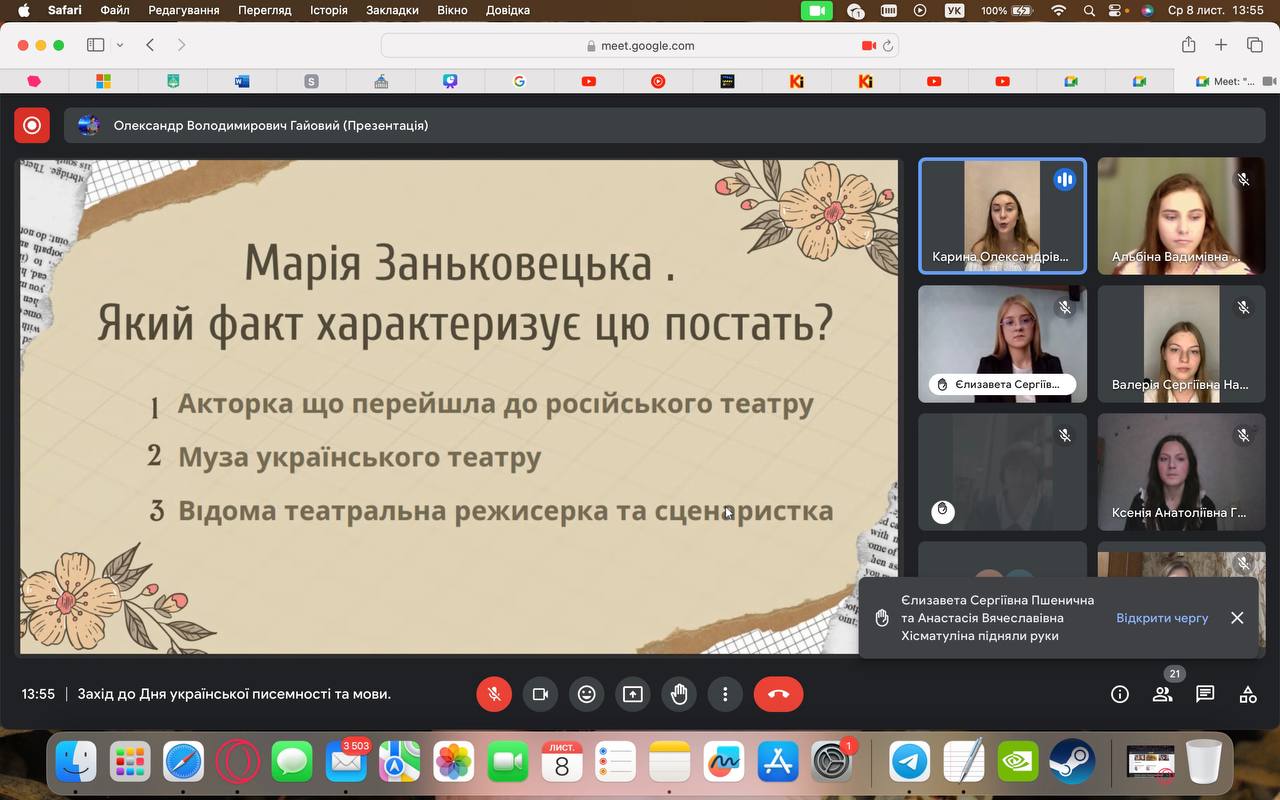The image size is (1280, 800).
Task: Click the Відкрити чергу link
Action: [x=1162, y=618]
